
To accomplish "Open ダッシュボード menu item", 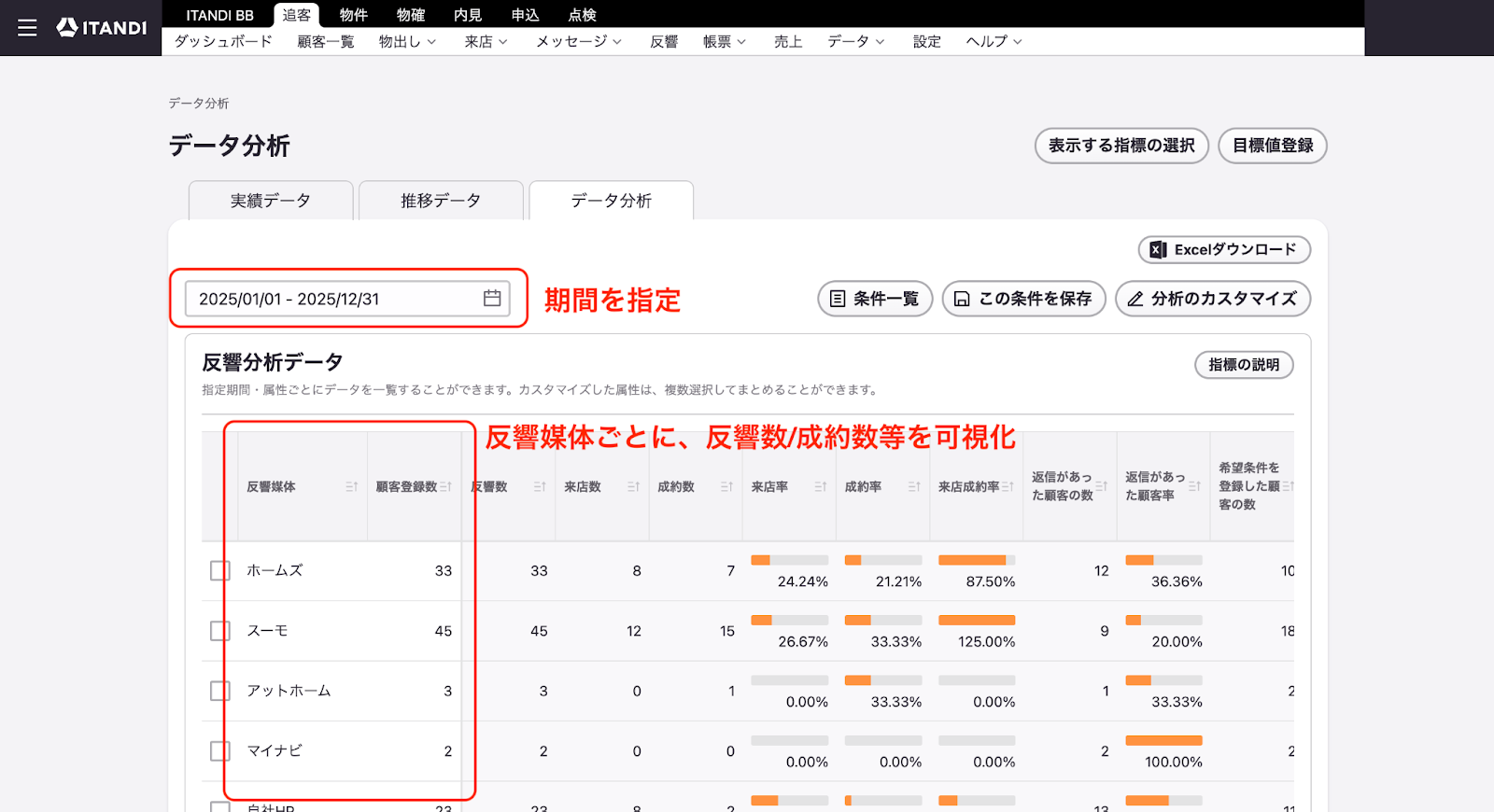I will 223,42.
